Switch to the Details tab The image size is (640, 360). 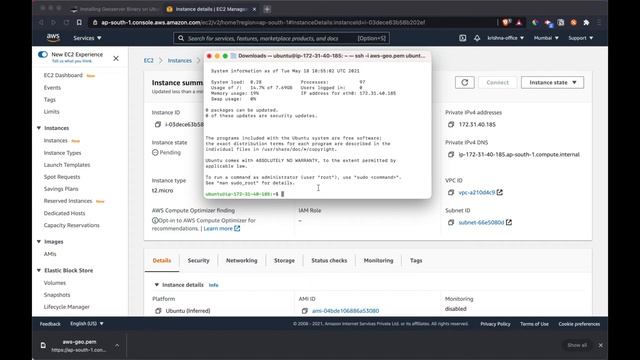[162, 260]
